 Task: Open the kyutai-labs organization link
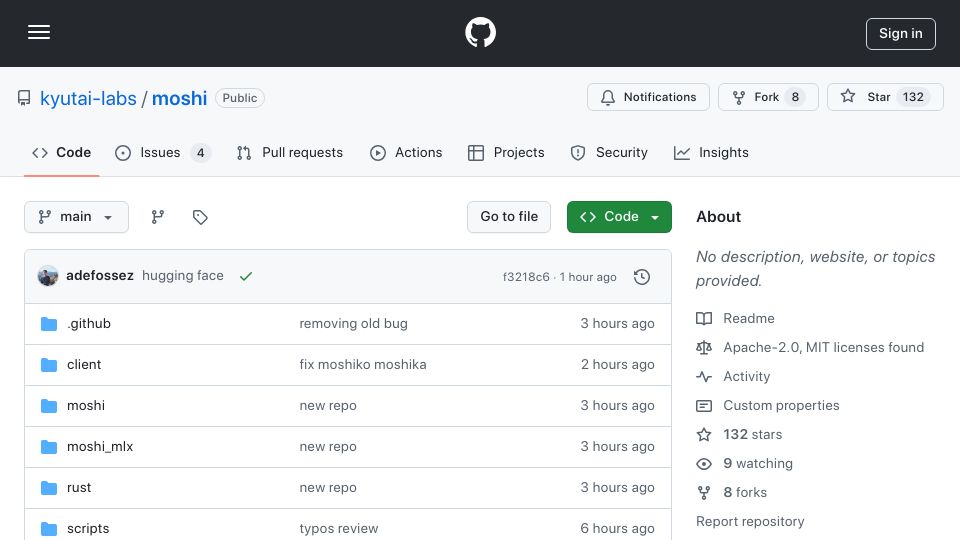point(88,98)
